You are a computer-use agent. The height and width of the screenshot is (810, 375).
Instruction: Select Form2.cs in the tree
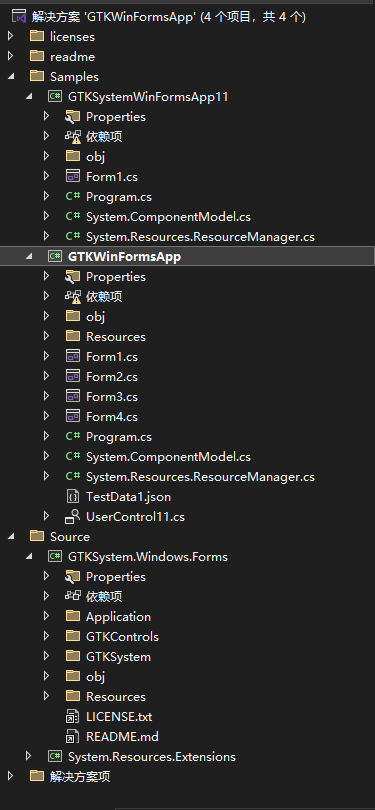(x=112, y=377)
